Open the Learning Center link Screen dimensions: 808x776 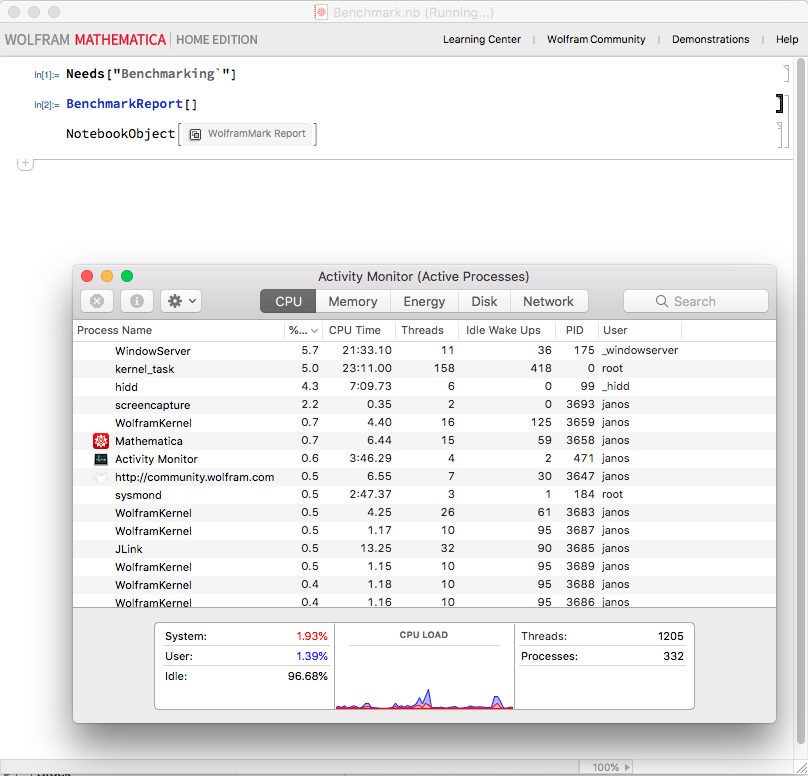point(482,39)
